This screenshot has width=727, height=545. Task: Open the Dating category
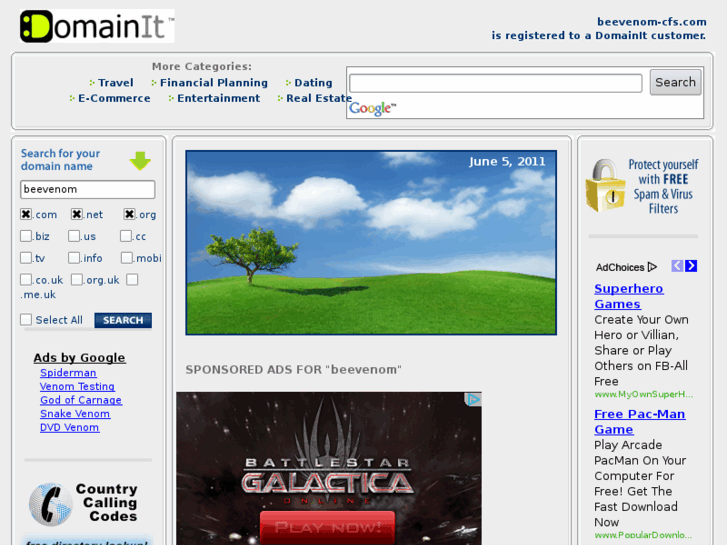pos(313,83)
